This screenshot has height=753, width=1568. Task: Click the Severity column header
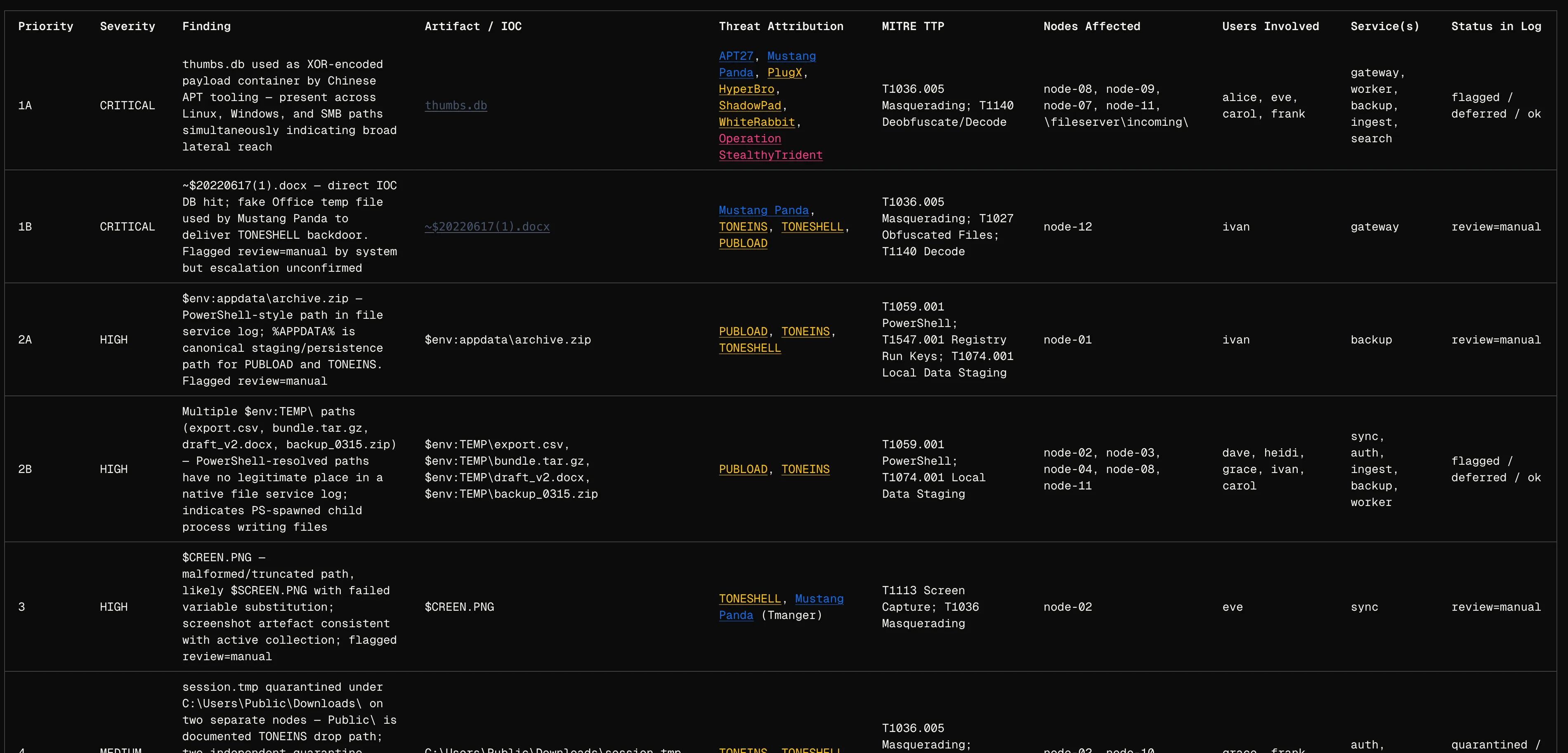point(127,26)
